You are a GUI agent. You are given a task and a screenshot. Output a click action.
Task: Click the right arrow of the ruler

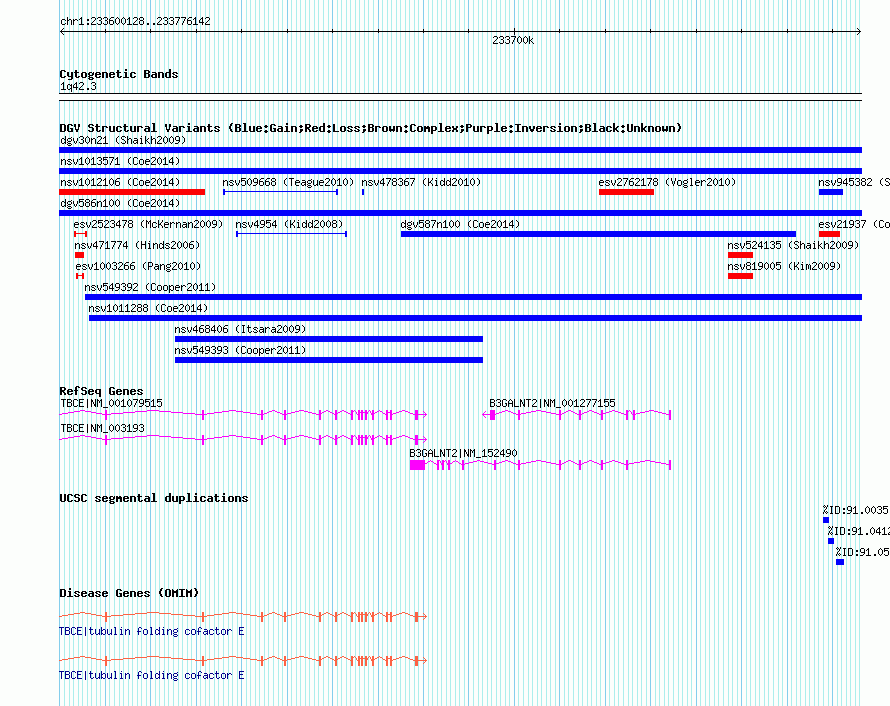[859, 32]
